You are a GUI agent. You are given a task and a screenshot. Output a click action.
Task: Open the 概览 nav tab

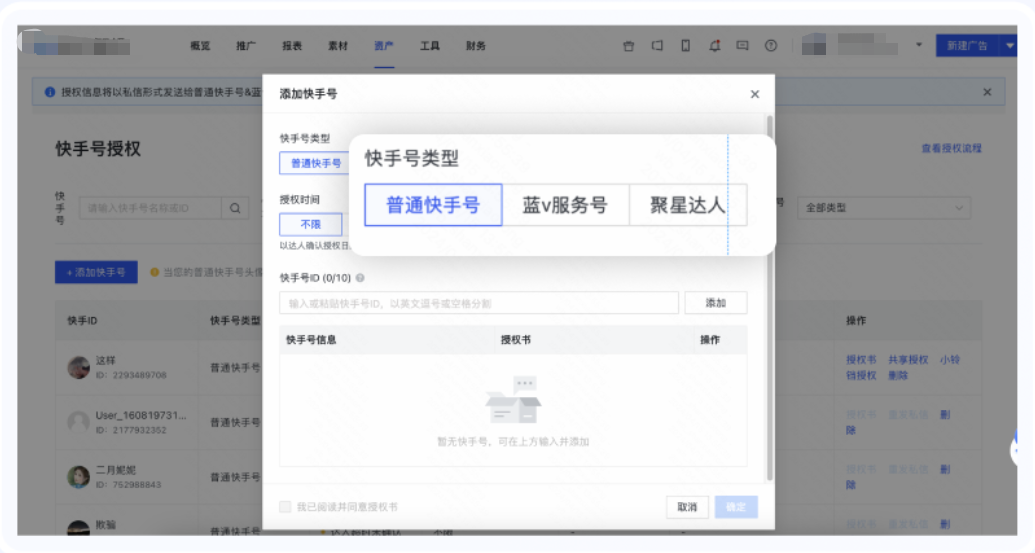click(x=200, y=46)
